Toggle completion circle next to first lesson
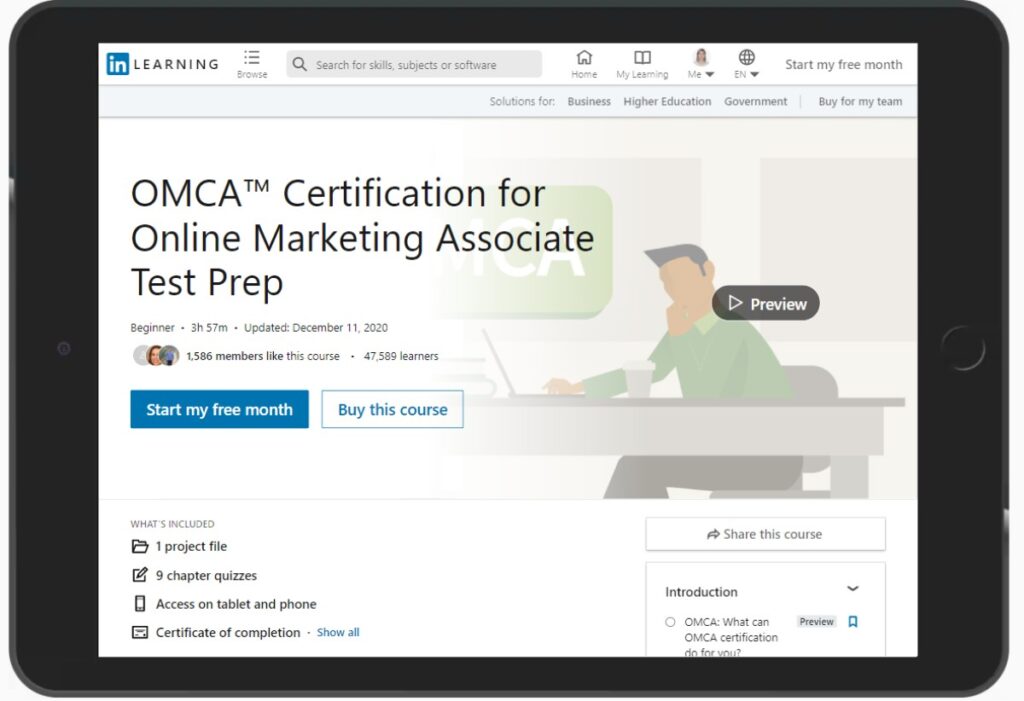This screenshot has height=701, width=1024. click(x=670, y=621)
